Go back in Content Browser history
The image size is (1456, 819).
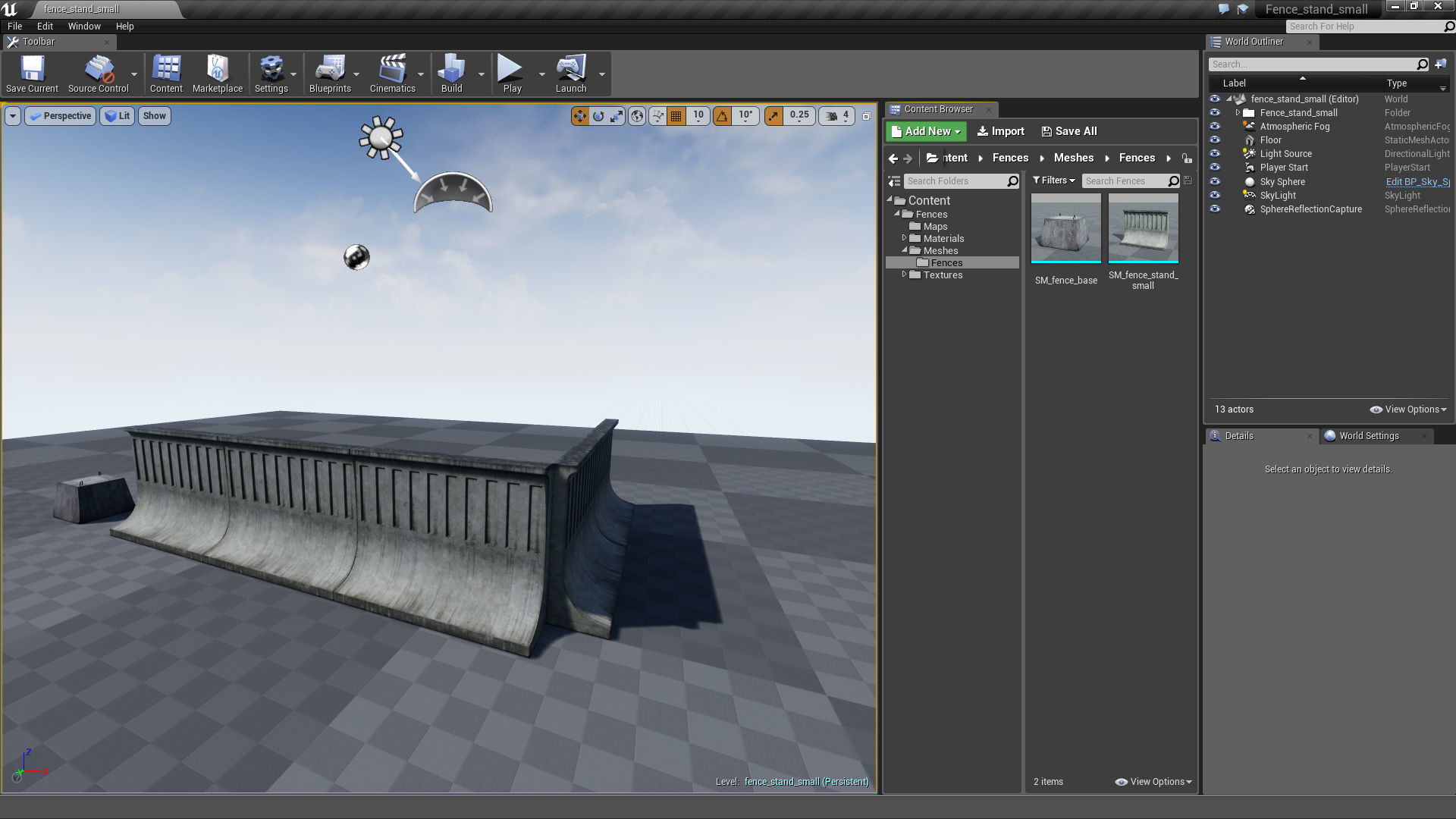[x=893, y=158]
